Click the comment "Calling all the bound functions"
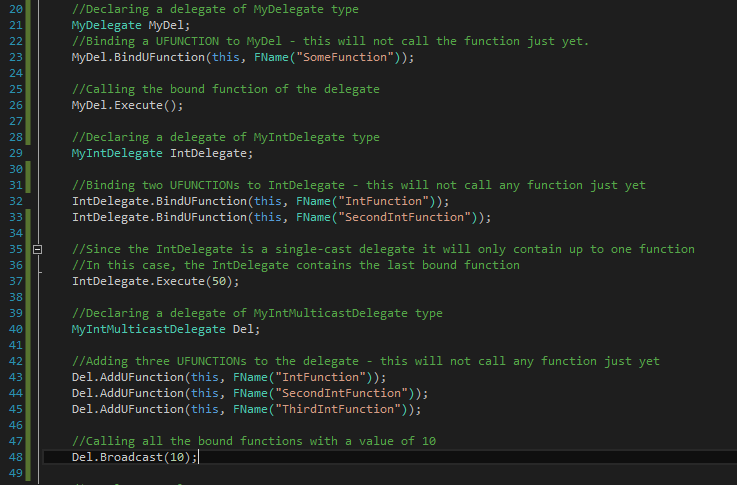Viewport: 737px width, 485px height. point(254,441)
